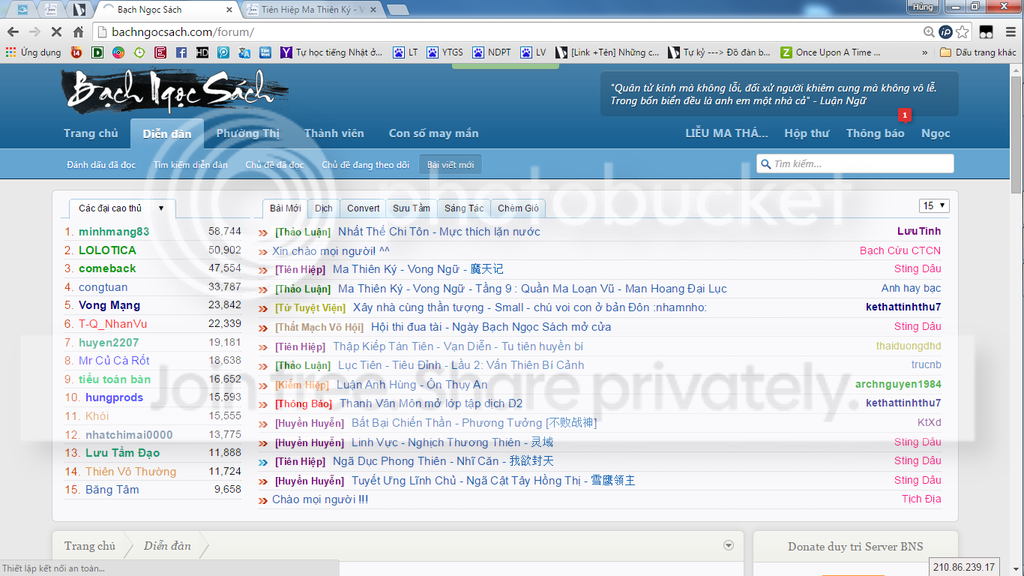The height and width of the screenshot is (576, 1024).
Task: Collapse the Diễn đàn breadcrumb panel arrow
Action: point(728,545)
